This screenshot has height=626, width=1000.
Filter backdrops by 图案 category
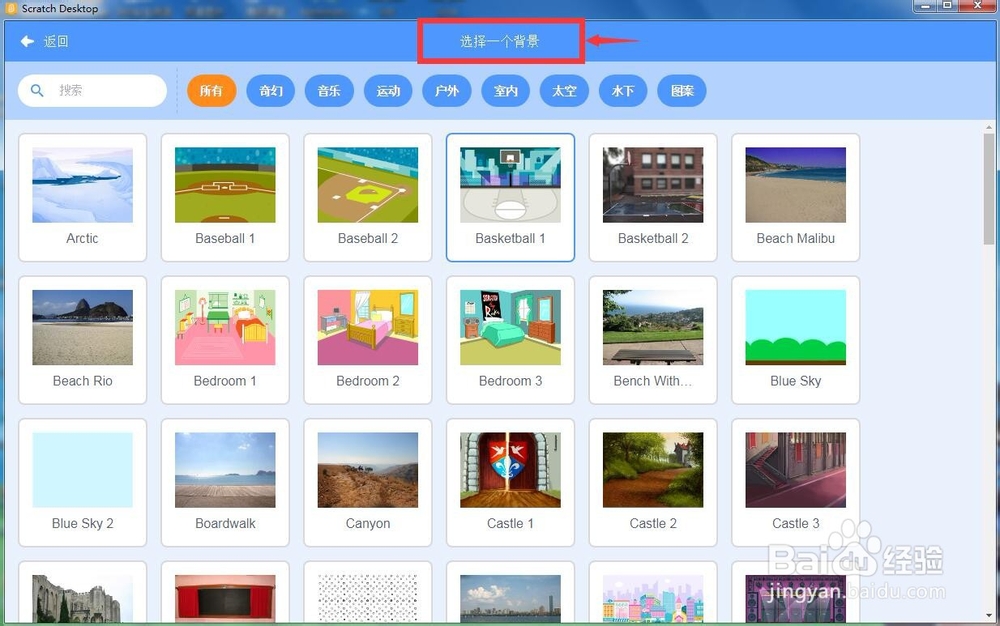point(681,91)
